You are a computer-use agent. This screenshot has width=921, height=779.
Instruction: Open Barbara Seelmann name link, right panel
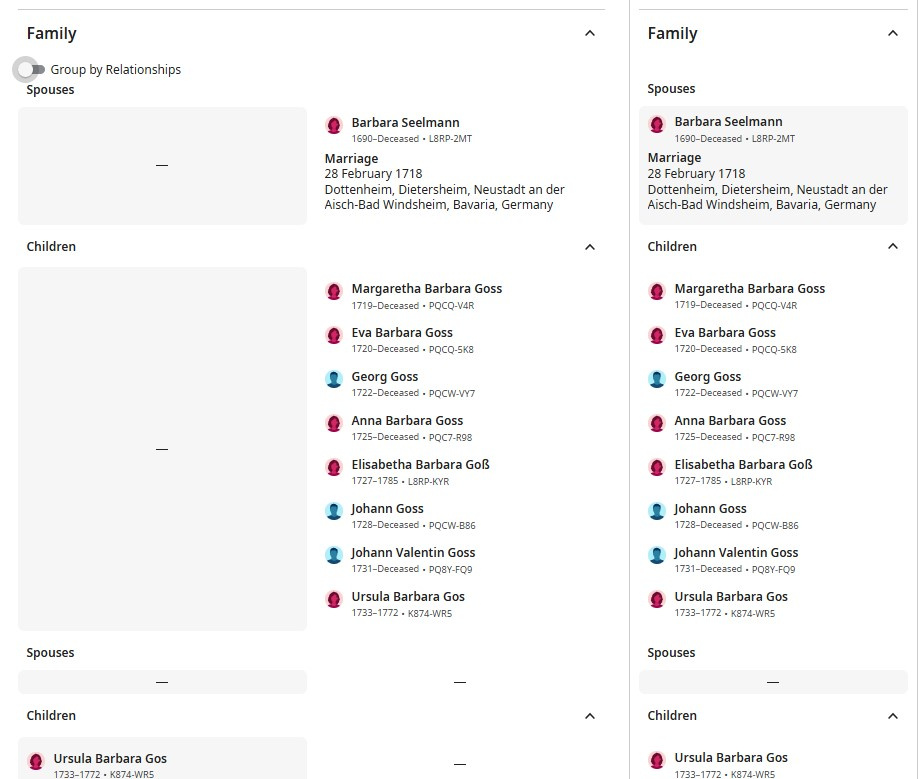(728, 122)
